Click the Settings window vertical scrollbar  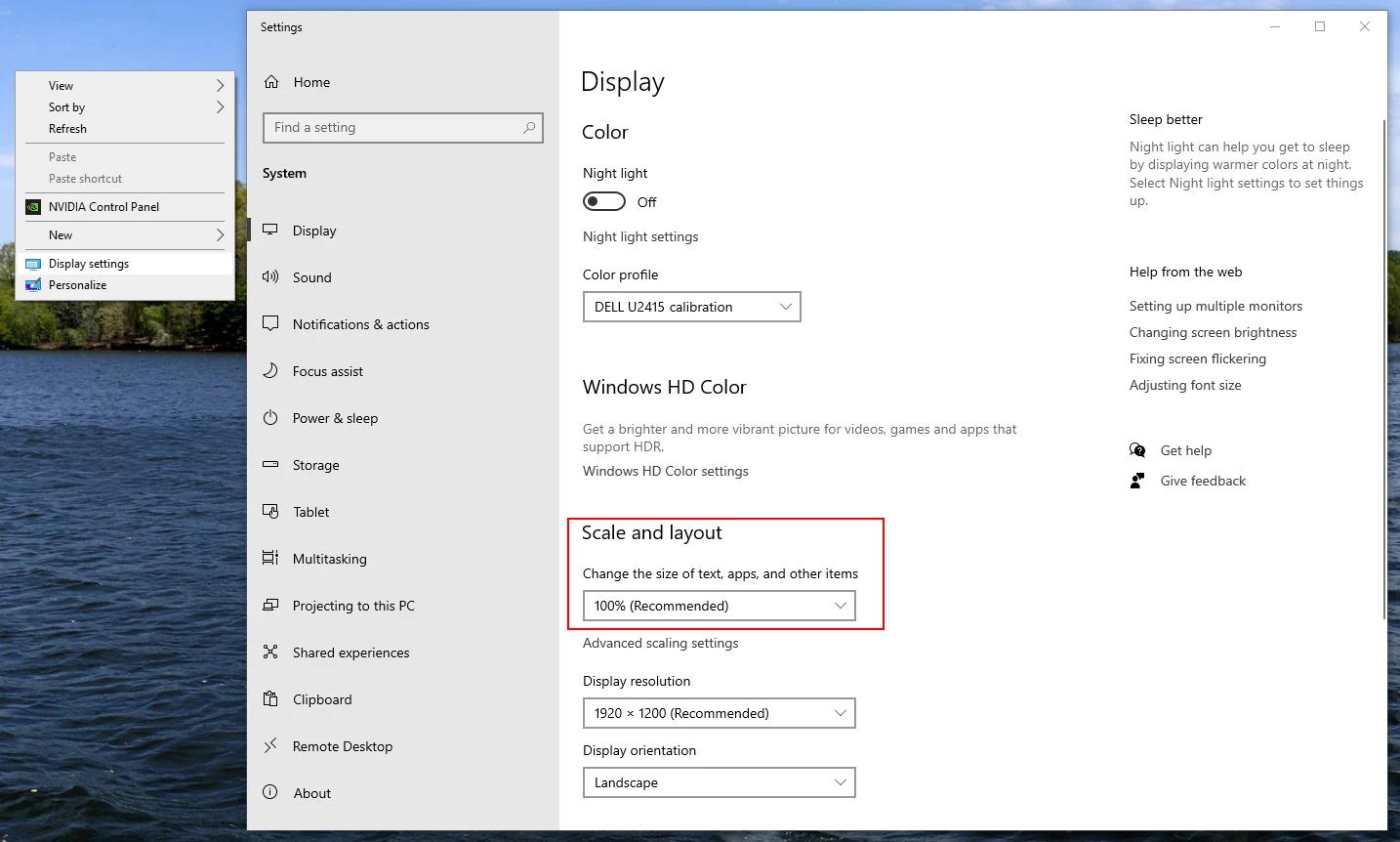coord(1383,369)
